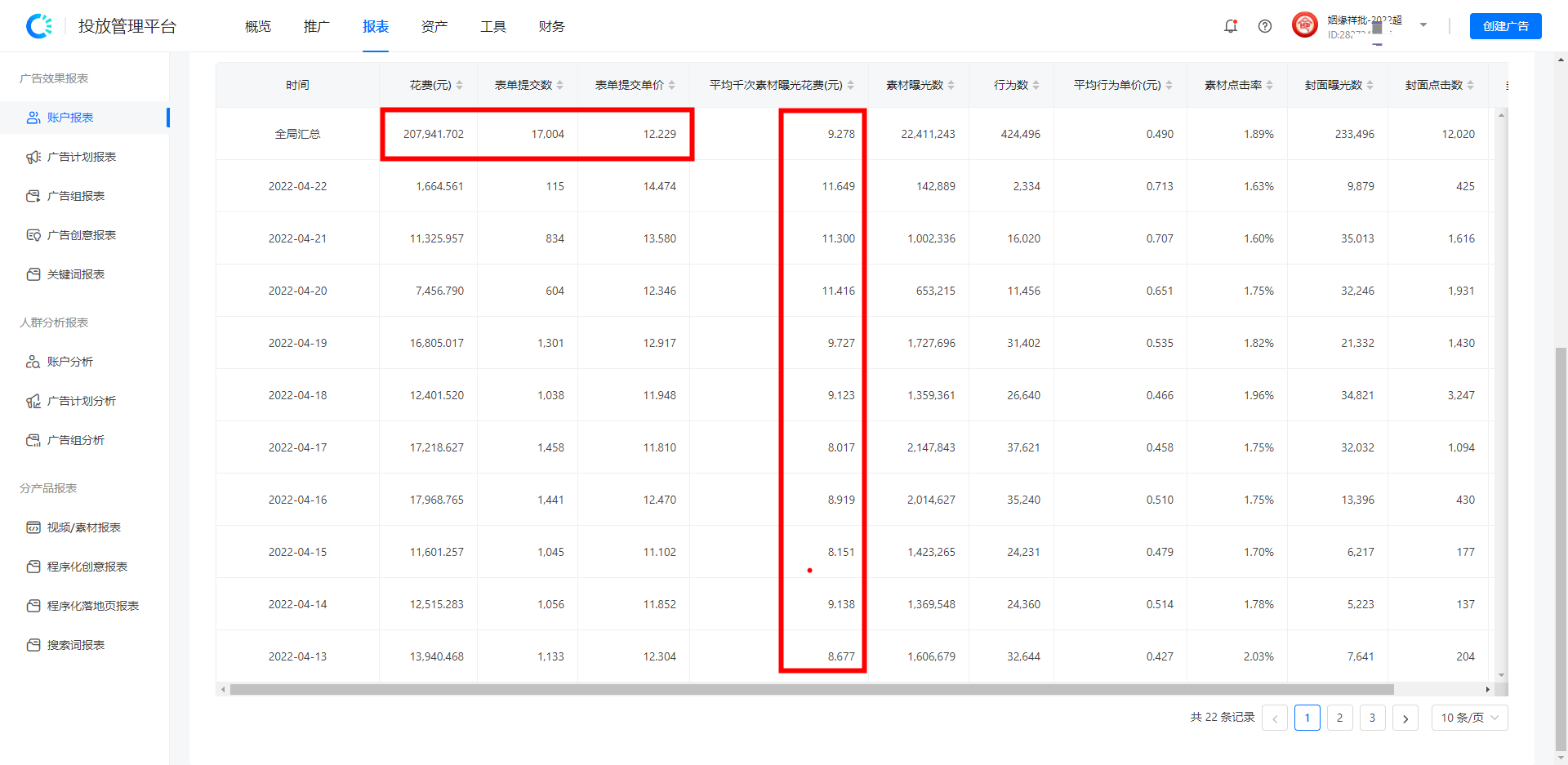Toggle sort on 素材点击率 column
This screenshot has height=765, width=1568.
click(x=1270, y=85)
